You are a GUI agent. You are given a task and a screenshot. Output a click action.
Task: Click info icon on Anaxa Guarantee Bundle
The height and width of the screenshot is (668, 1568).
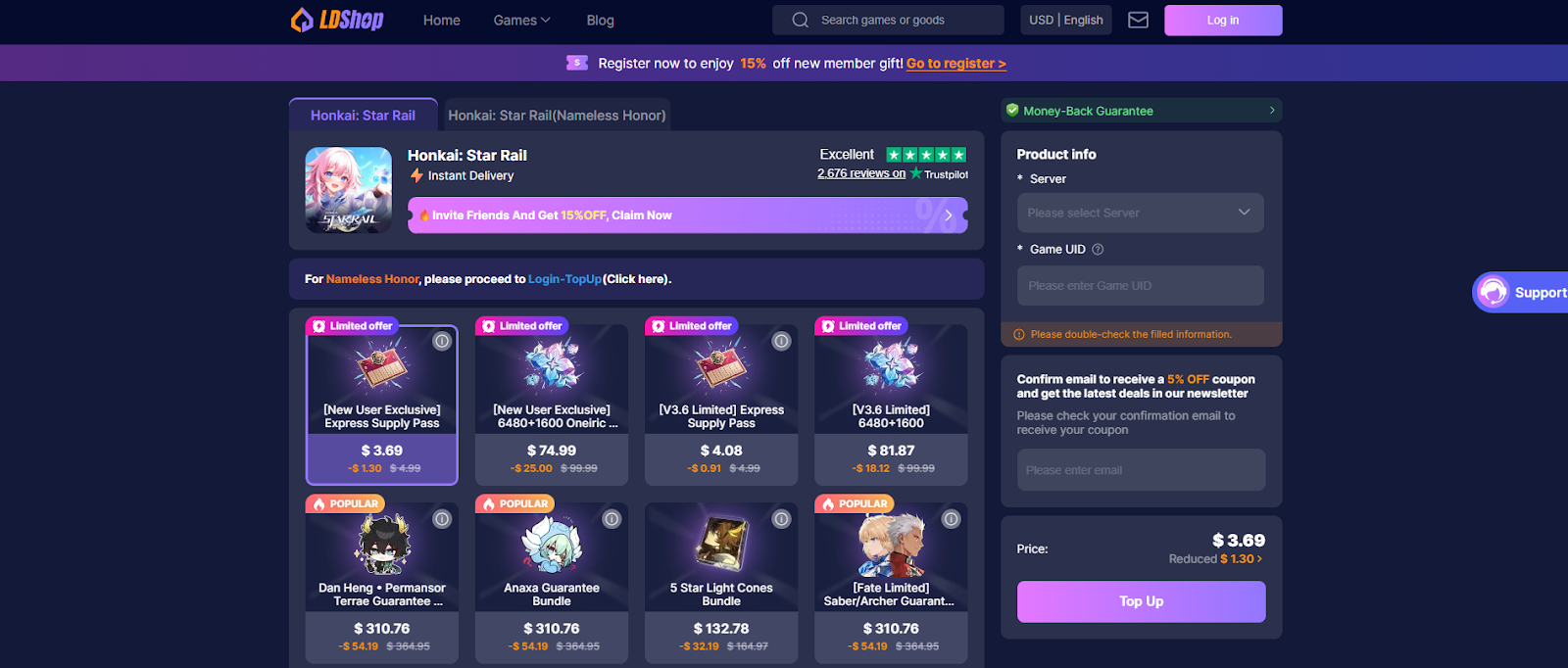point(612,519)
